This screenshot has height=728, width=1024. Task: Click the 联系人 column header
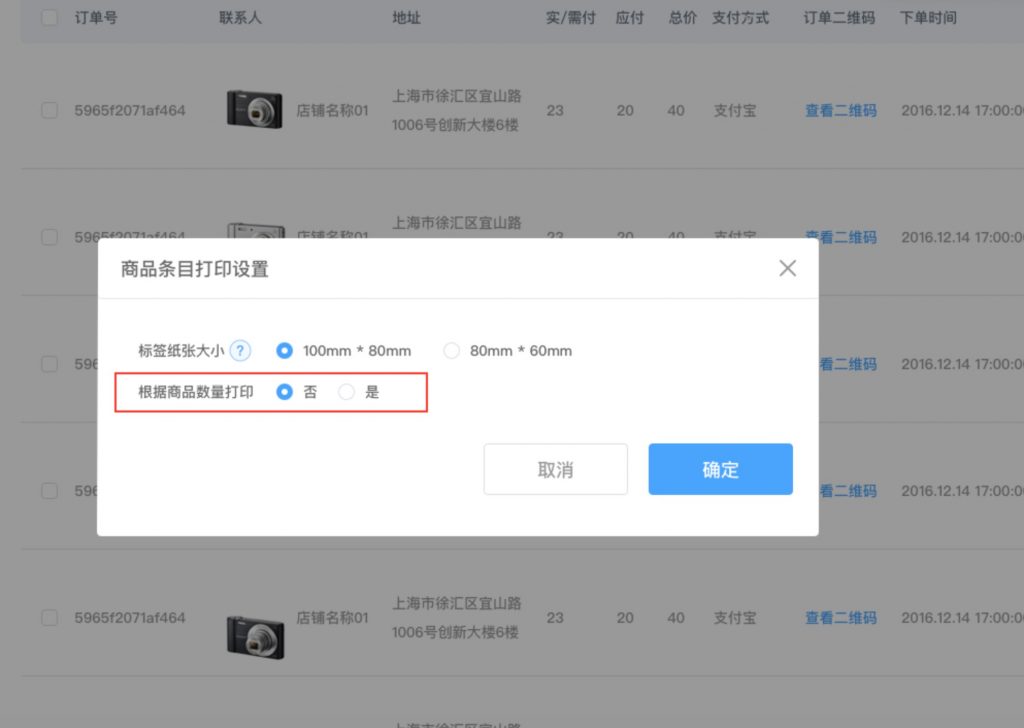coord(240,18)
